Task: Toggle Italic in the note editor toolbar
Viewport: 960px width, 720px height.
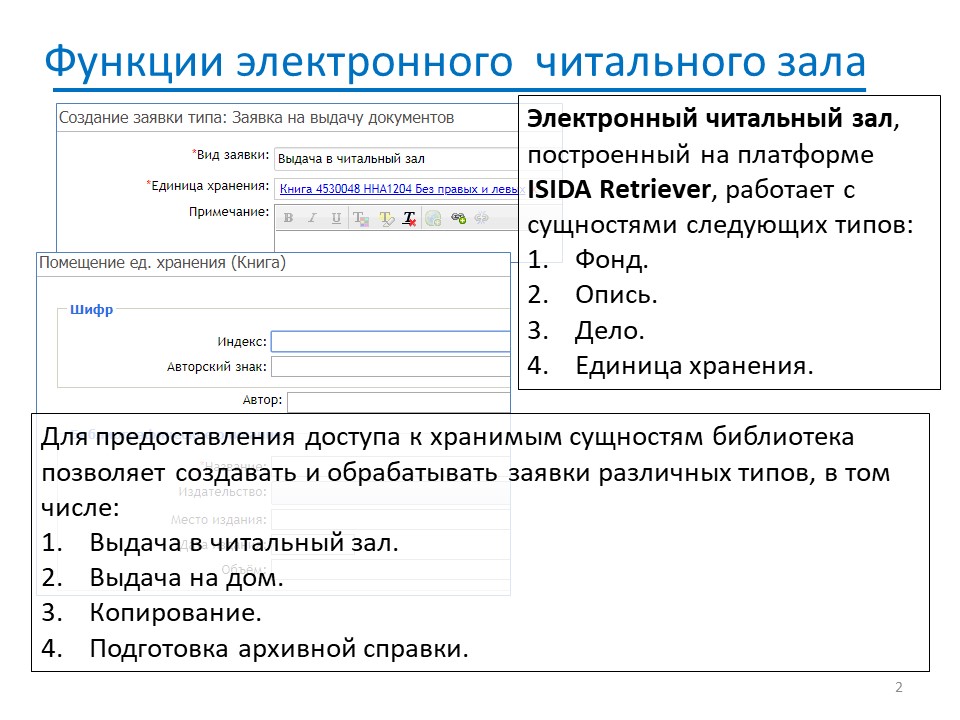Action: 312,218
